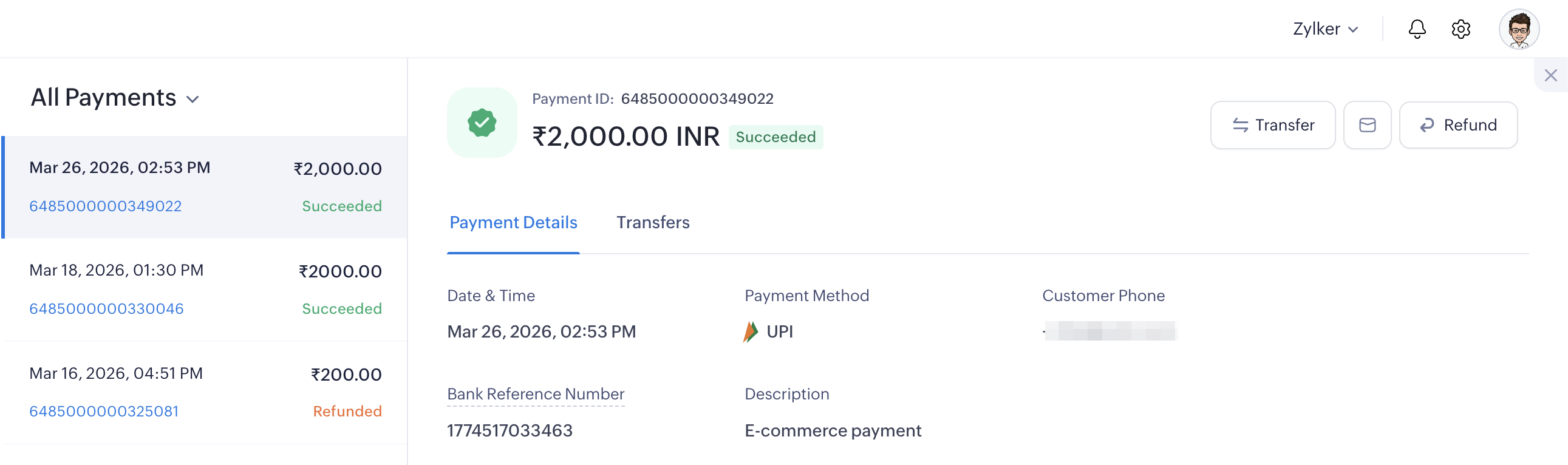Click the Refund button
1568x465 pixels.
[1458, 126]
